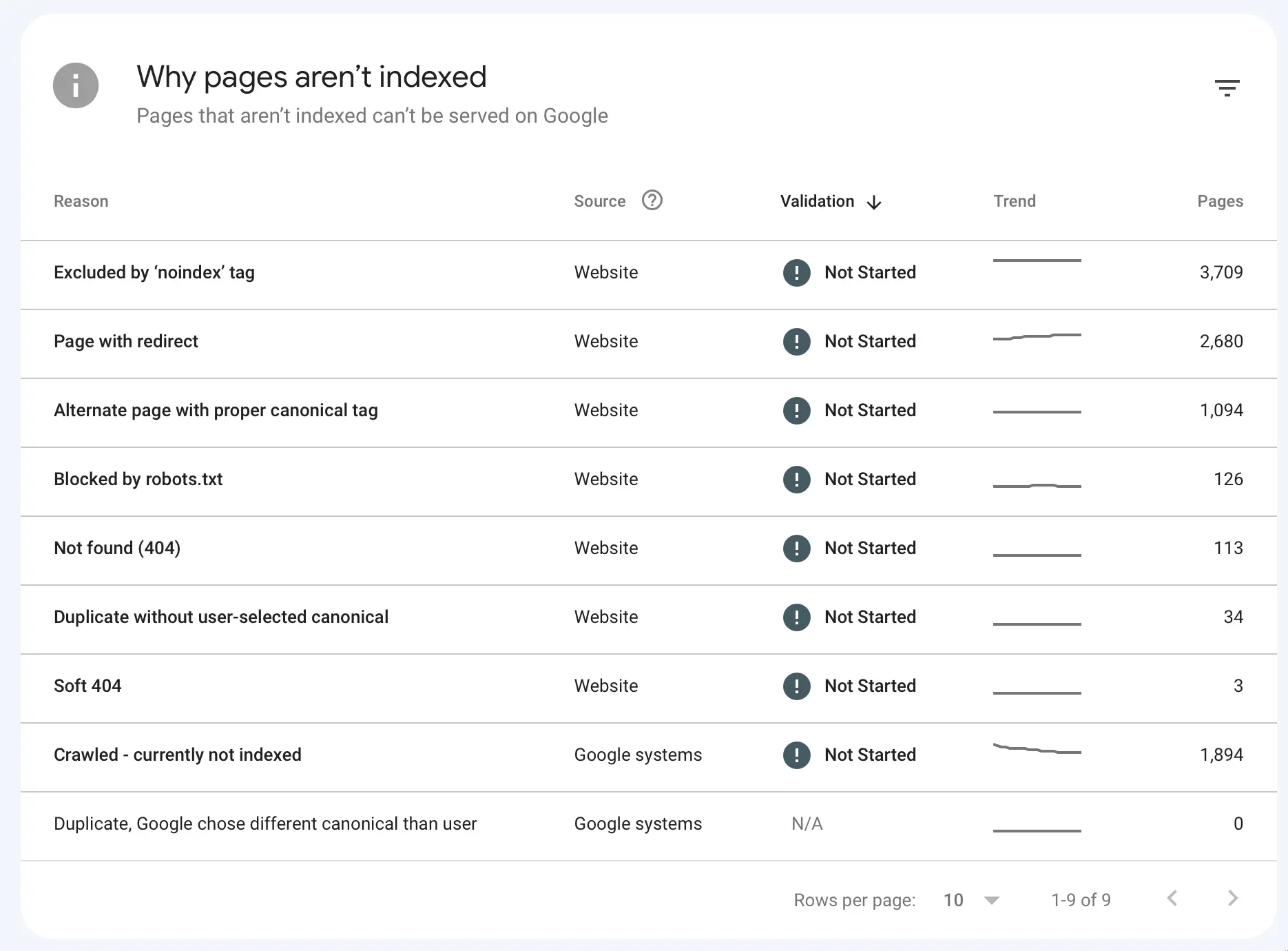Image resolution: width=1288 pixels, height=951 pixels.
Task: Click the Trend column header
Action: pyautogui.click(x=1014, y=201)
